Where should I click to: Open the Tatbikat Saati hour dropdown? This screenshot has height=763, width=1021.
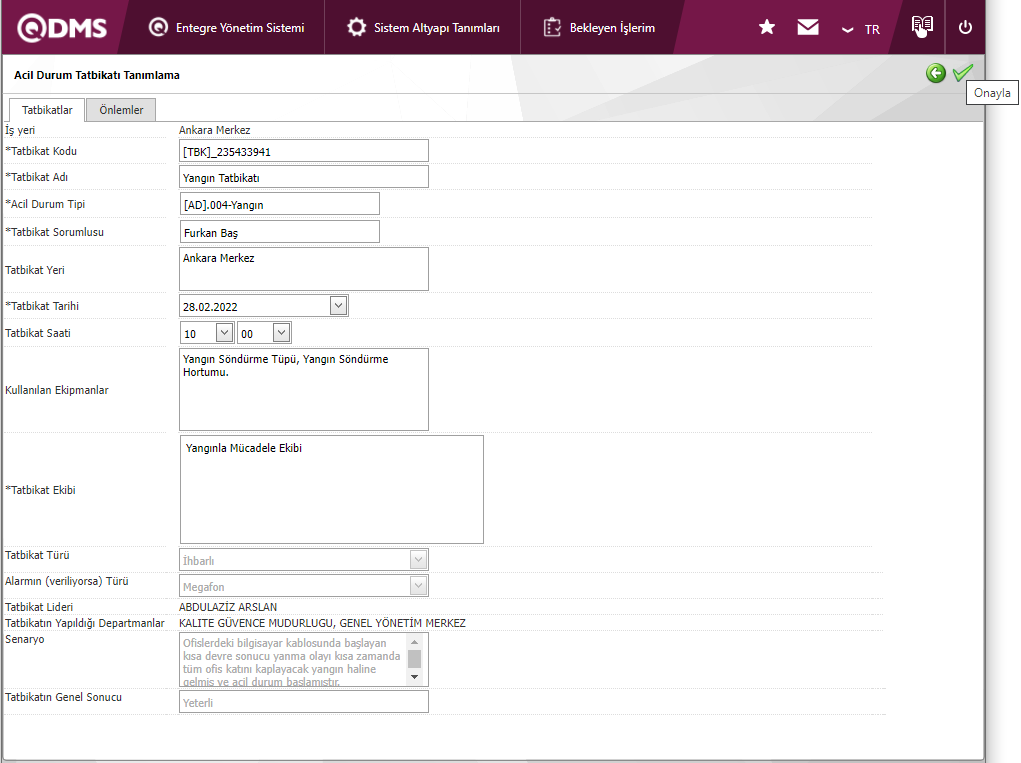[224, 333]
